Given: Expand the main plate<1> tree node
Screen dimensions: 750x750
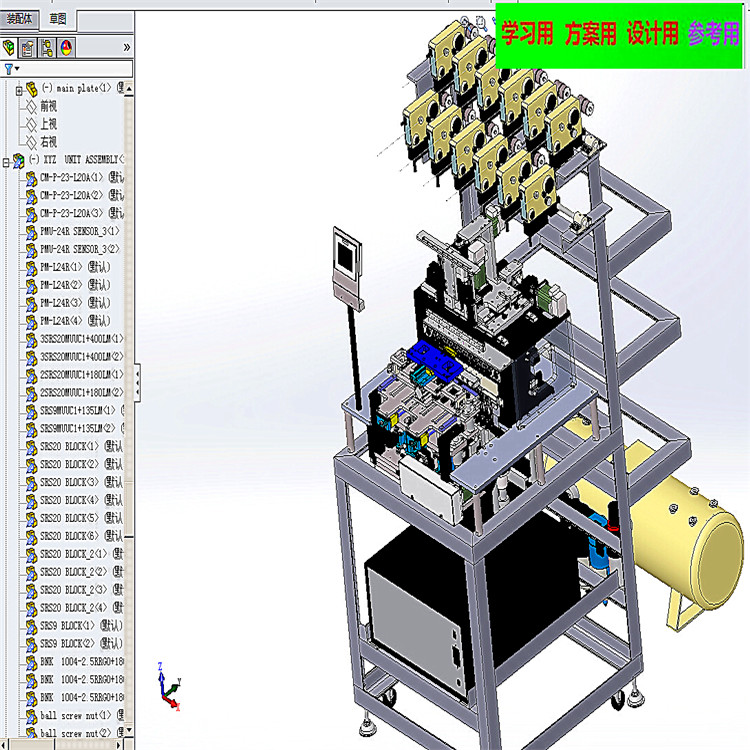Looking at the screenshot, I should click(19, 90).
